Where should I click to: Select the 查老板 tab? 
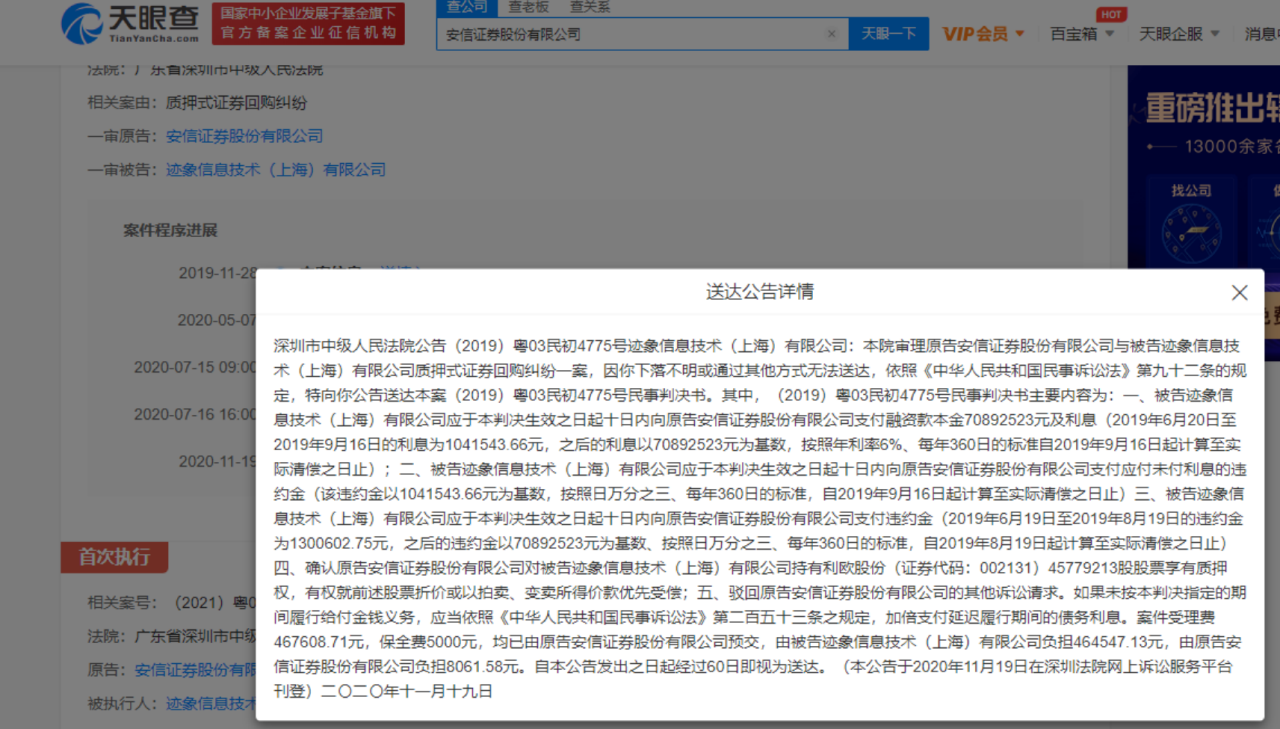[528, 7]
